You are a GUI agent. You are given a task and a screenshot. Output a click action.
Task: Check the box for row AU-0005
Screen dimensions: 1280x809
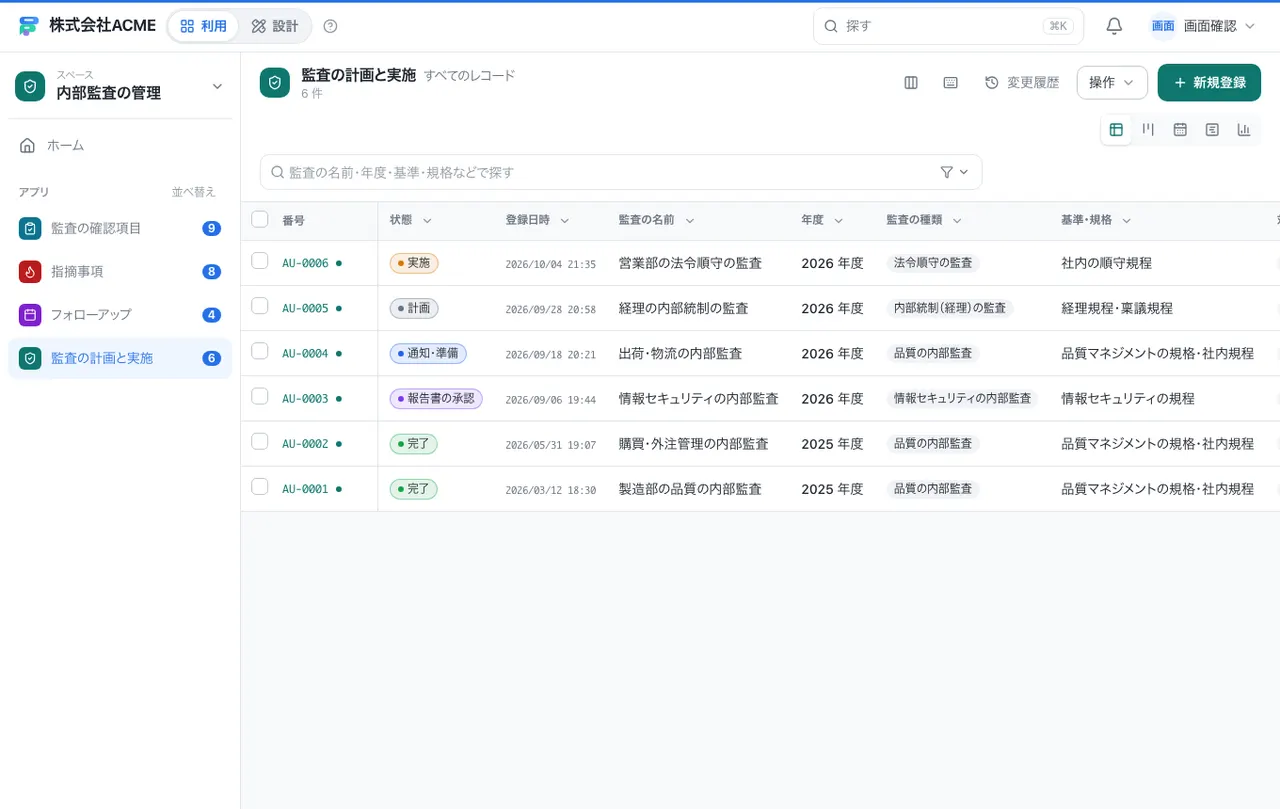[260, 306]
